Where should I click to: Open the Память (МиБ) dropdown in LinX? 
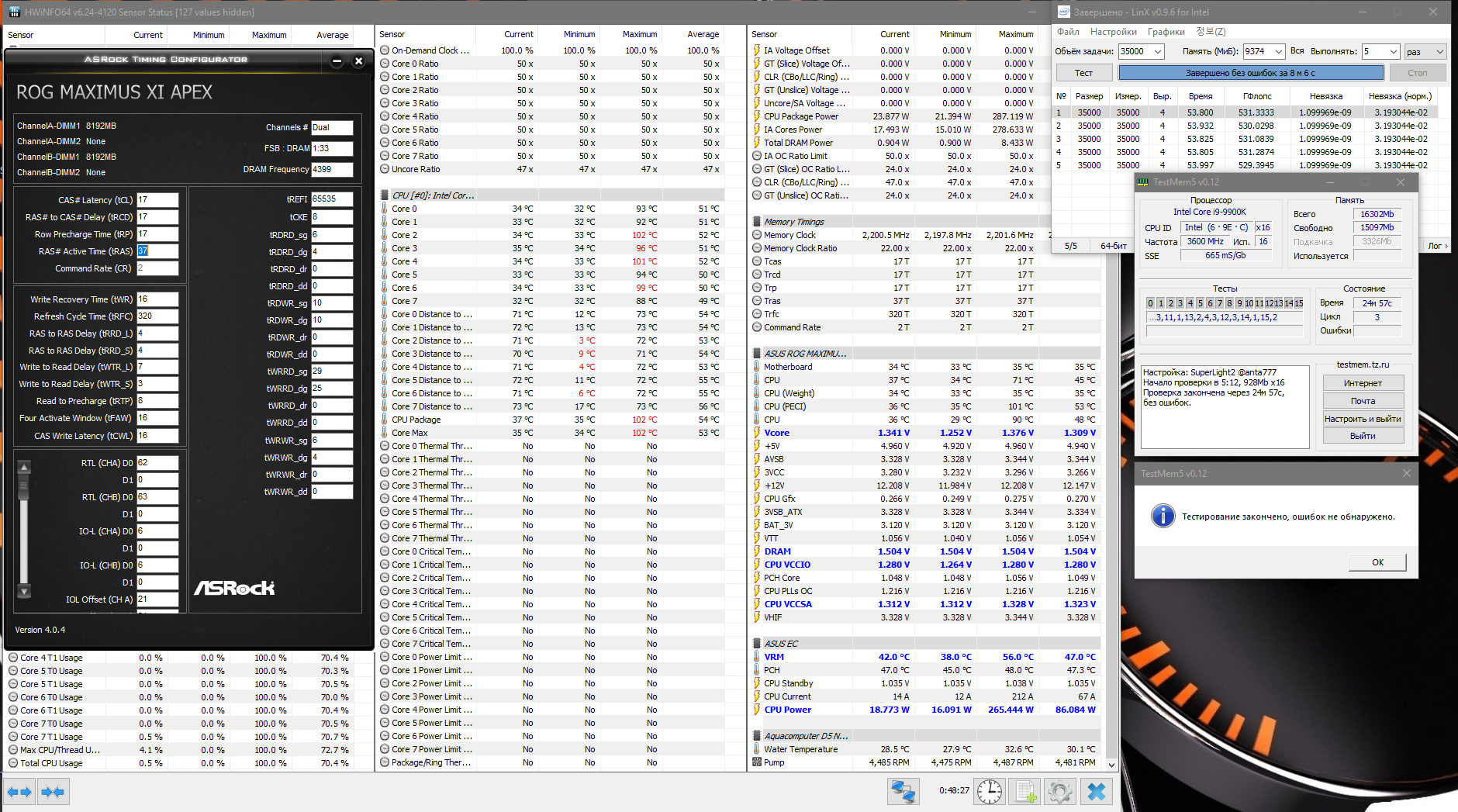pos(1279,52)
